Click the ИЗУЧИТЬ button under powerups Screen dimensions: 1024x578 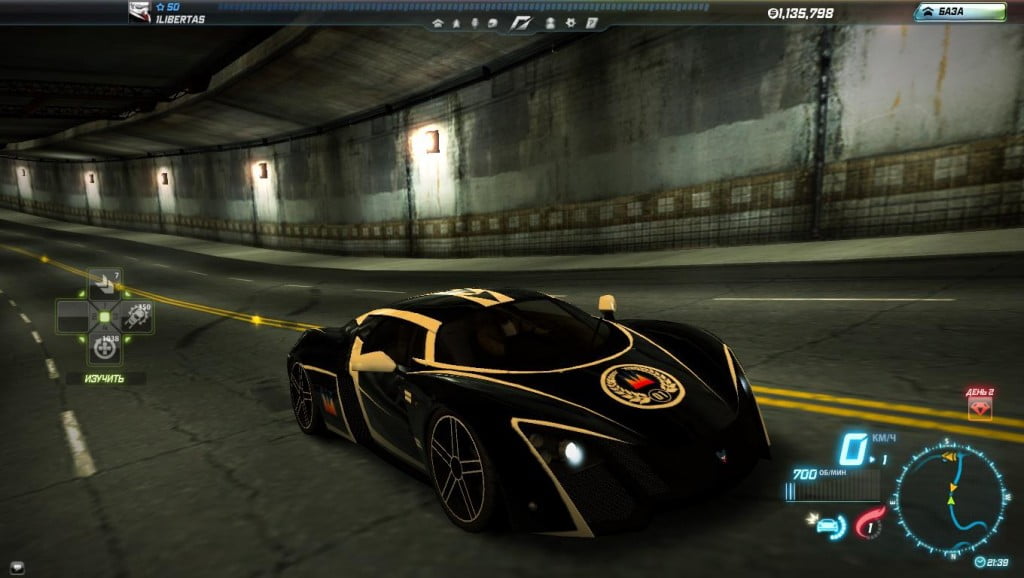(x=104, y=378)
